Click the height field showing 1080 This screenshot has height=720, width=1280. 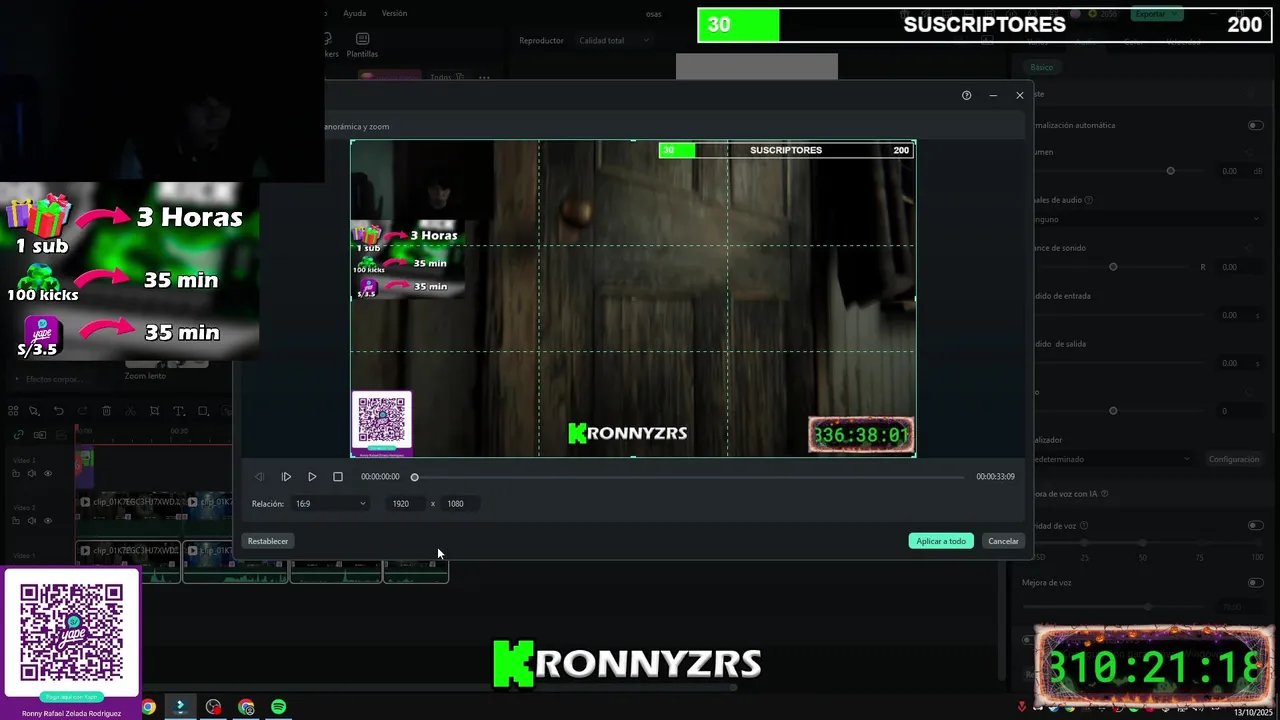[x=459, y=504]
